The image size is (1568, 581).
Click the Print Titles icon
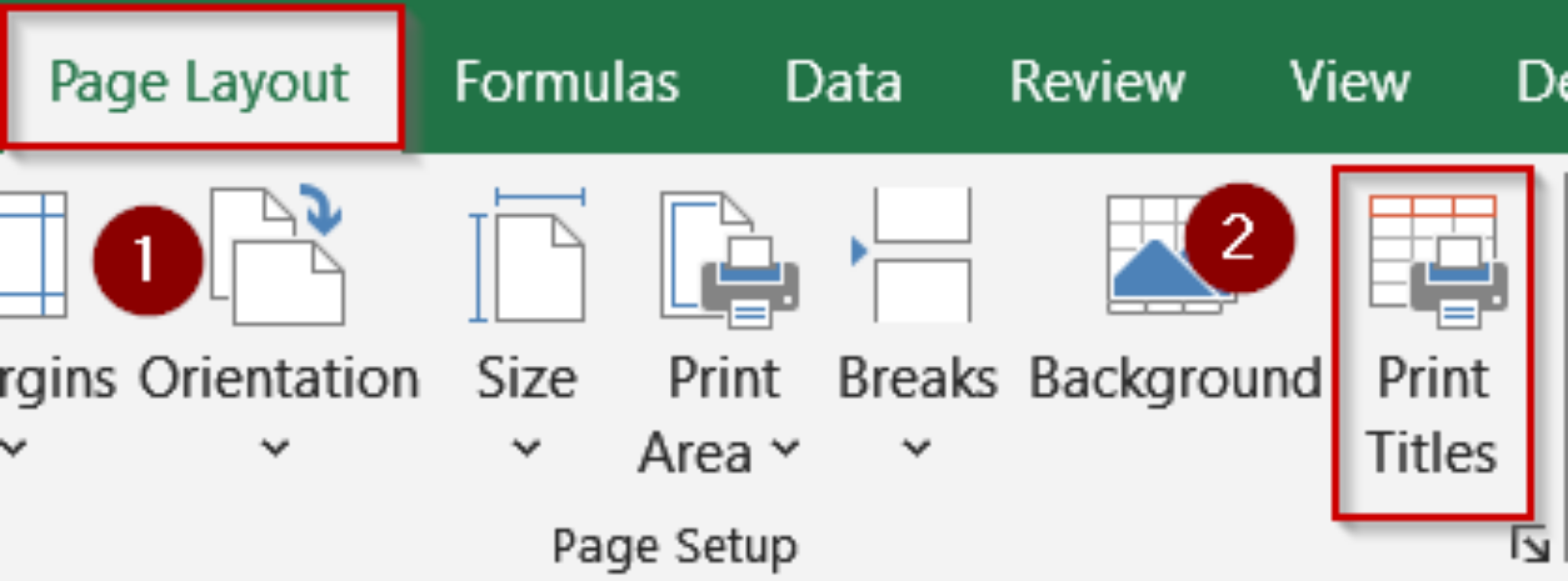(x=1437, y=262)
